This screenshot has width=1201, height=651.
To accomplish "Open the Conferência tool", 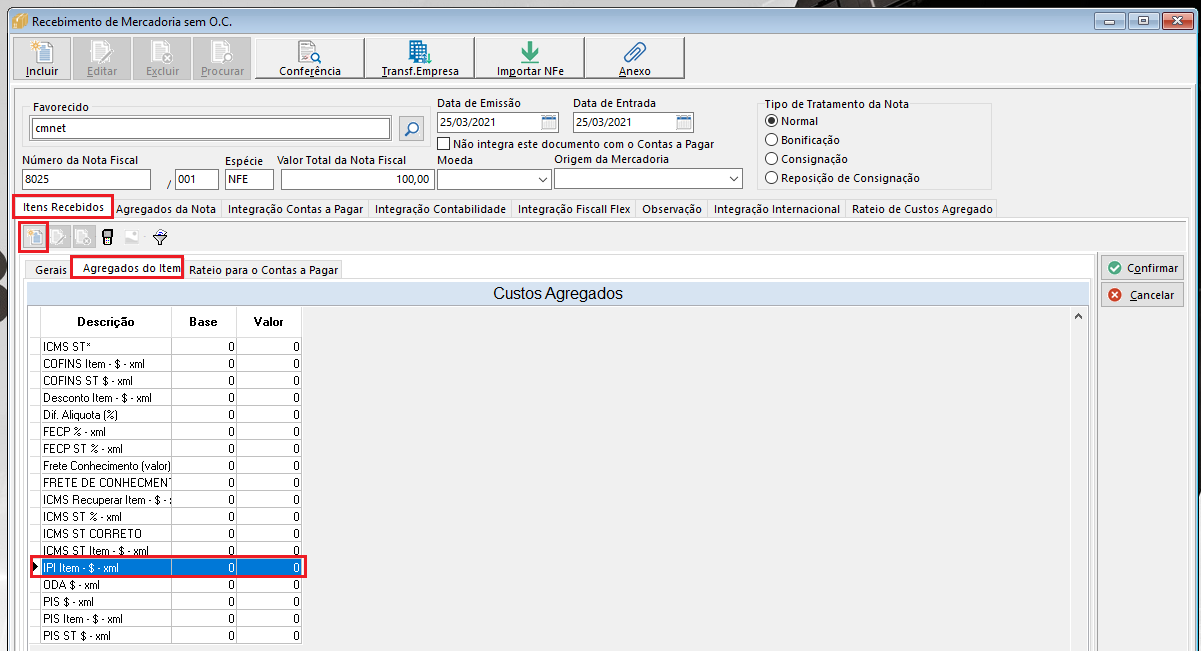I will 310,58.
